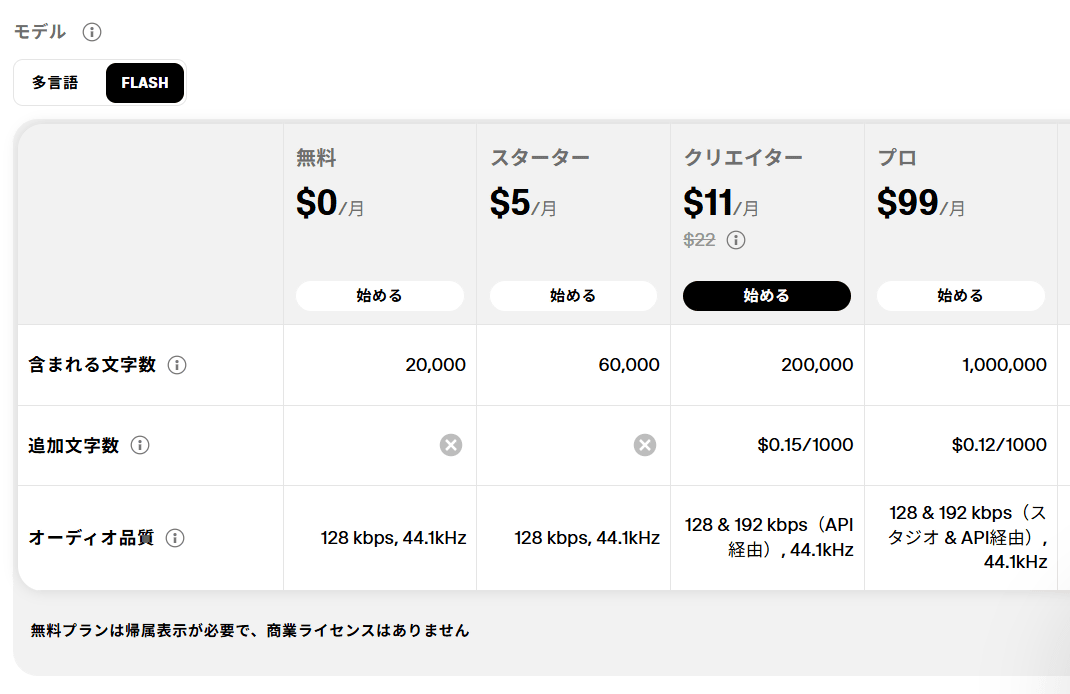Click the 1,000,000 included characters value
This screenshot has height=694, width=1070.
[x=1004, y=365]
